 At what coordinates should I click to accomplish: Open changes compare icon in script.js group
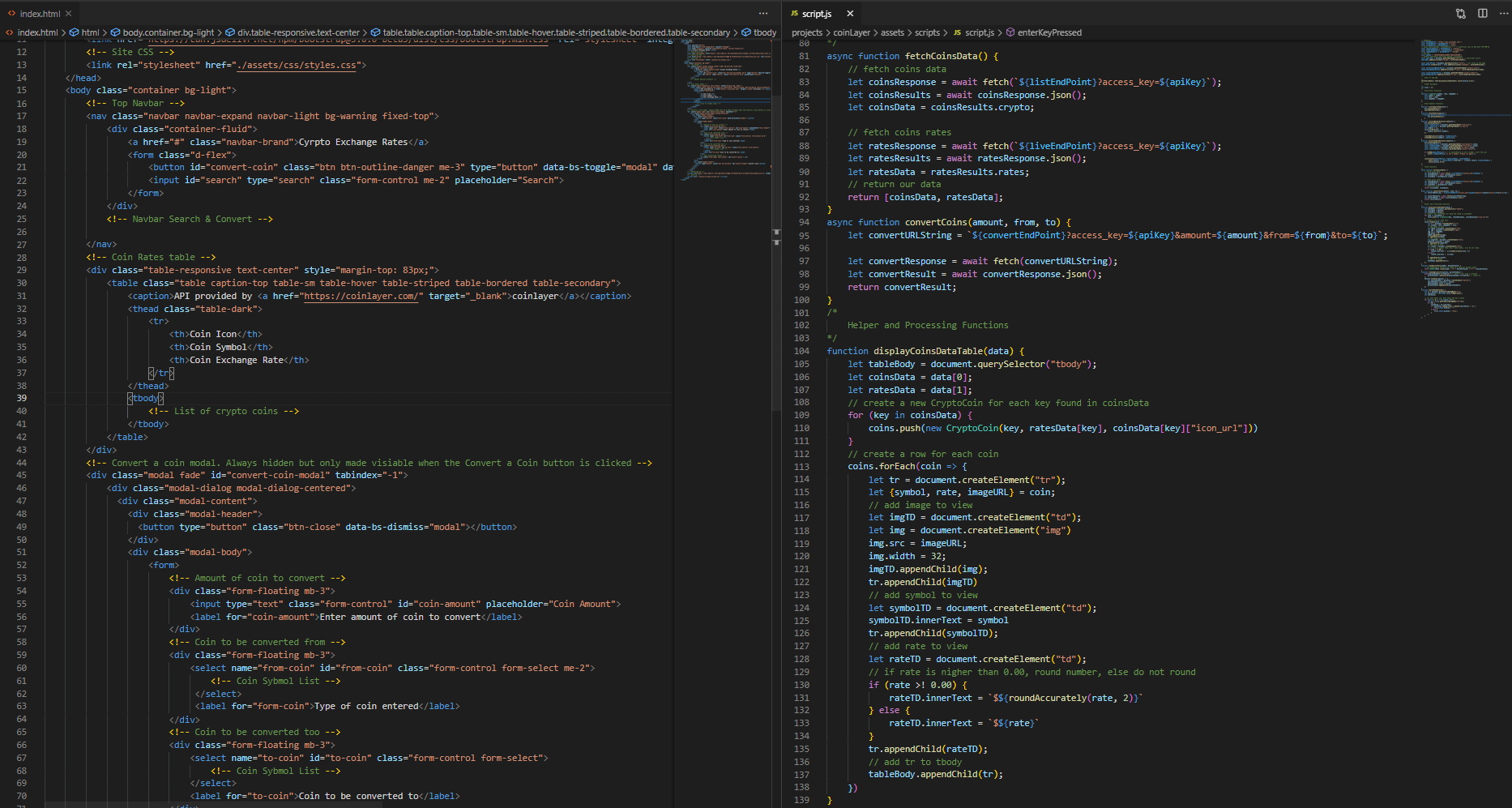tap(1461, 14)
